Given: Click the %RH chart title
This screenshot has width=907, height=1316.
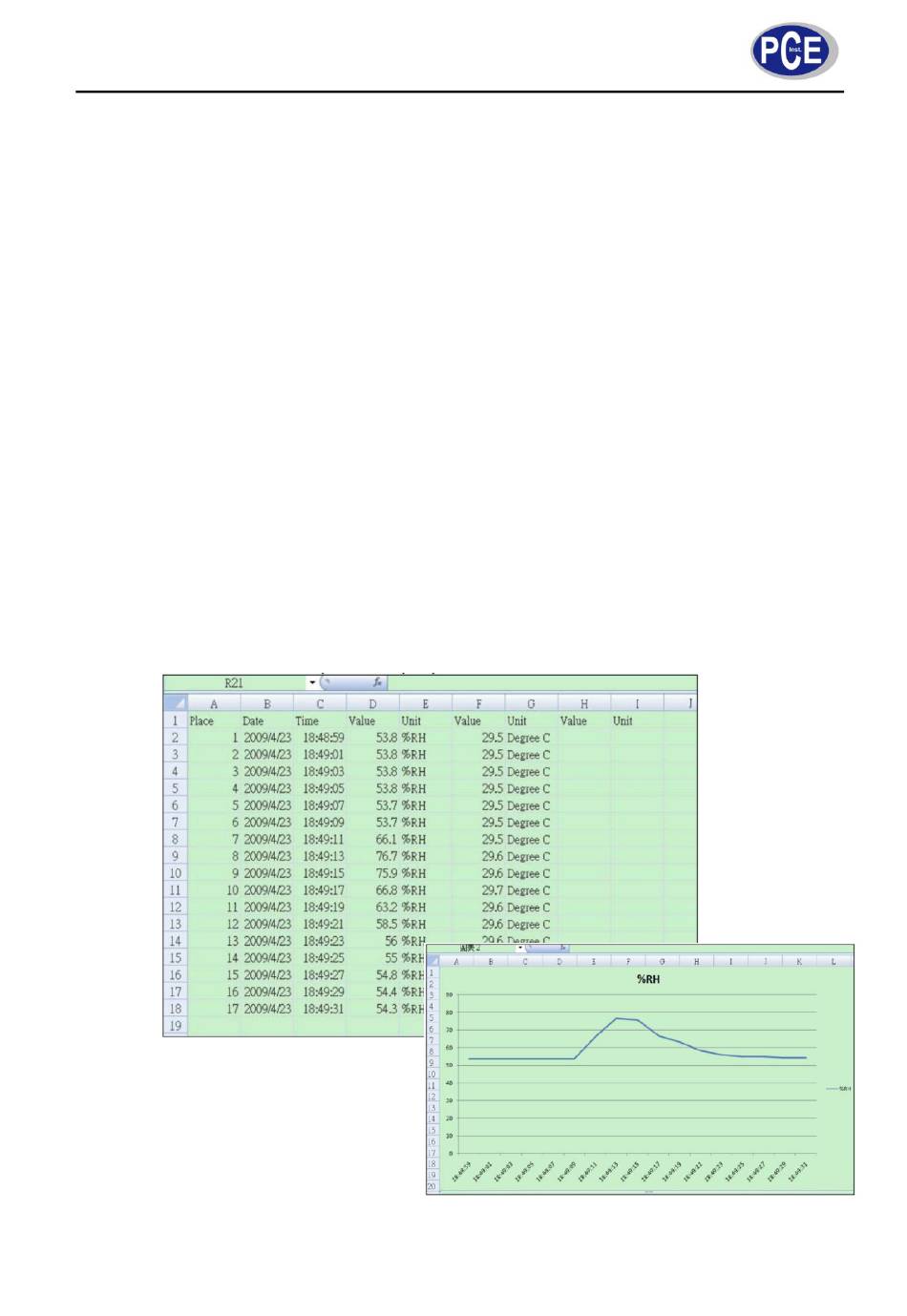Looking at the screenshot, I should (648, 979).
